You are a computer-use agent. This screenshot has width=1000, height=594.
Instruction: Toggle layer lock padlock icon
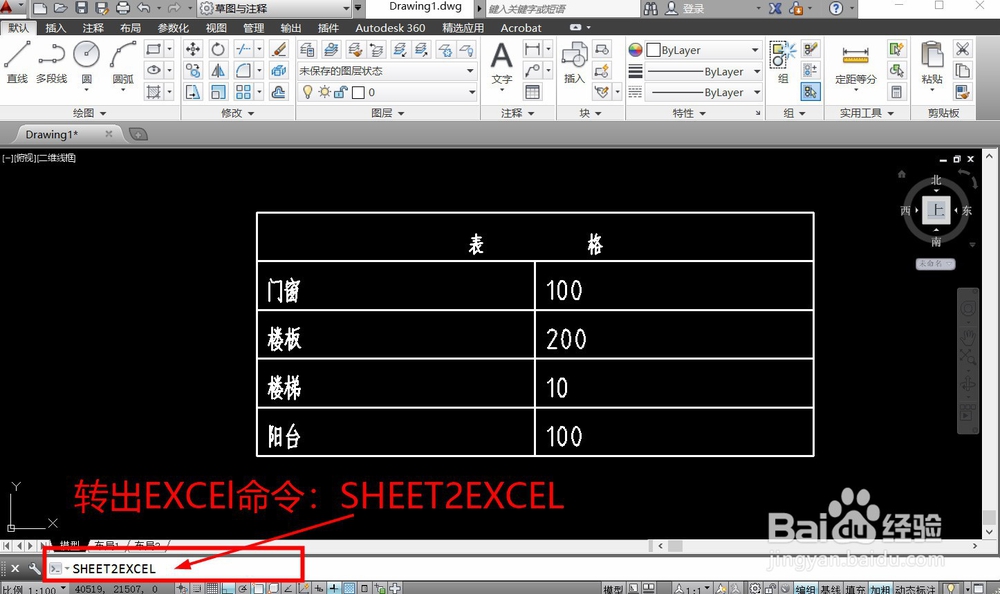pyautogui.click(x=341, y=92)
